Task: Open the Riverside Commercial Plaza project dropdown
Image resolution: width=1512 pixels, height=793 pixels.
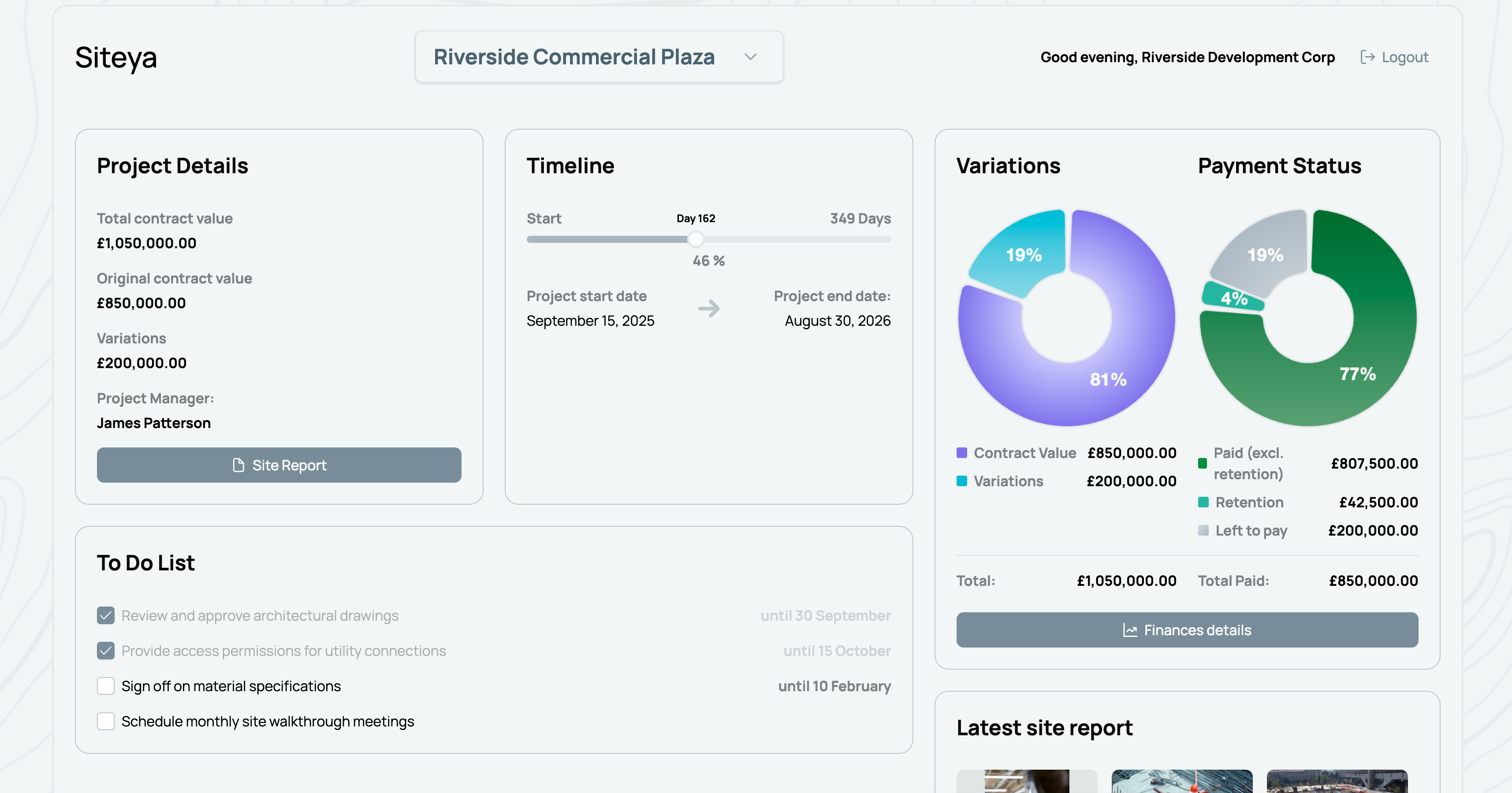Action: (x=598, y=56)
